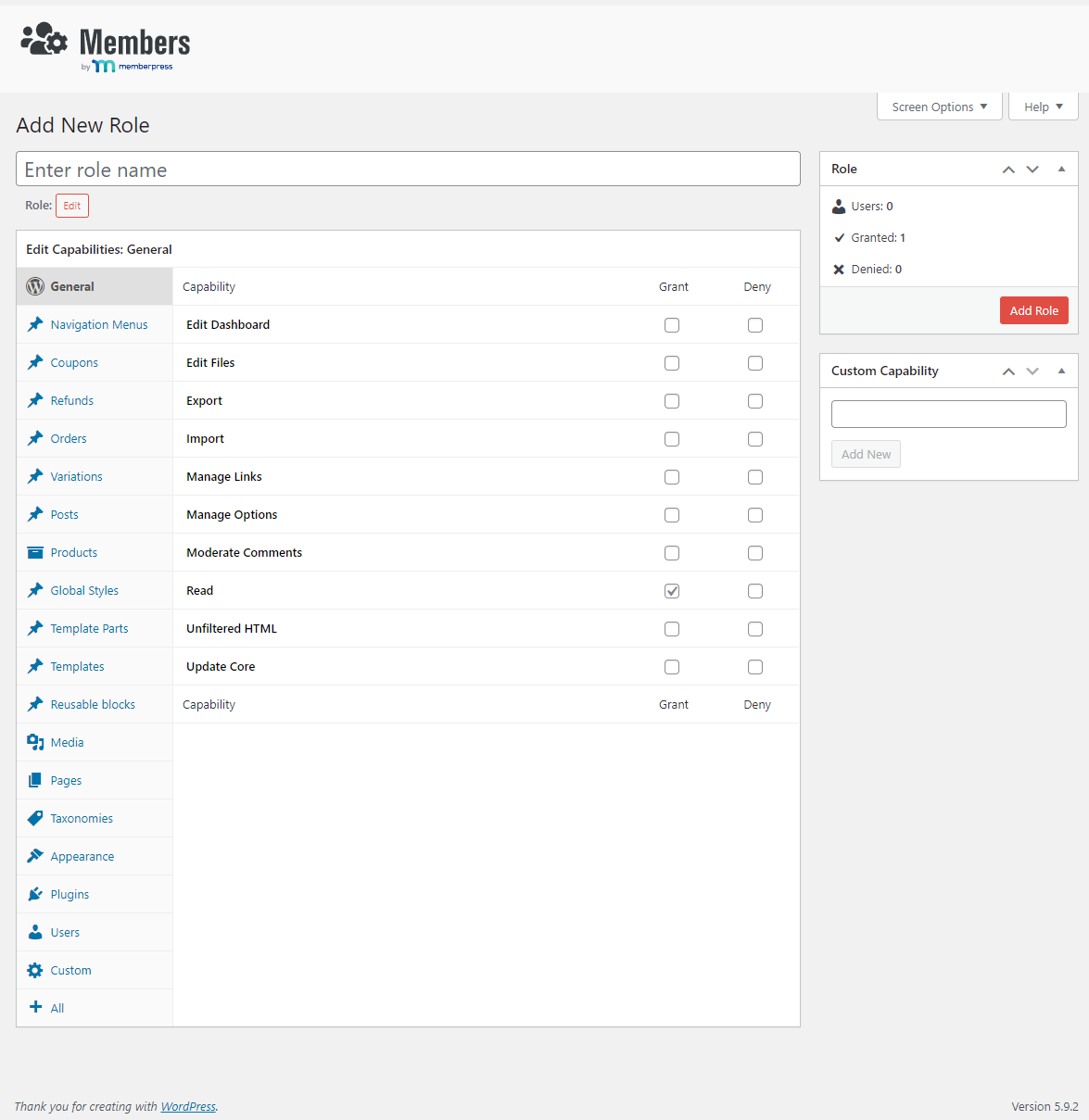This screenshot has width=1089, height=1120.
Task: Click the tag icon beside Taxonomies
Action: [x=35, y=818]
